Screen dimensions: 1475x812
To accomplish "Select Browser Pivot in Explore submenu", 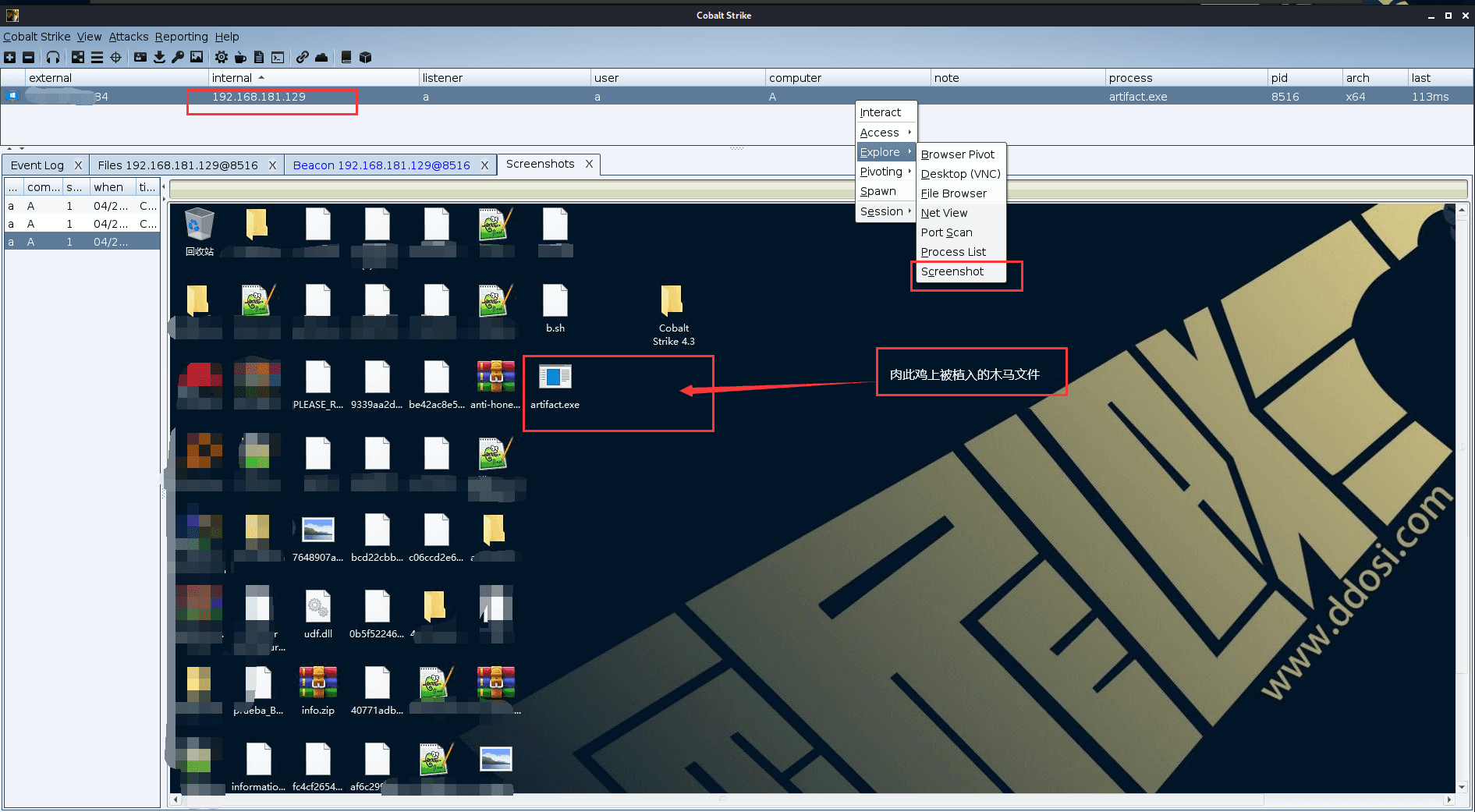I will click(961, 154).
